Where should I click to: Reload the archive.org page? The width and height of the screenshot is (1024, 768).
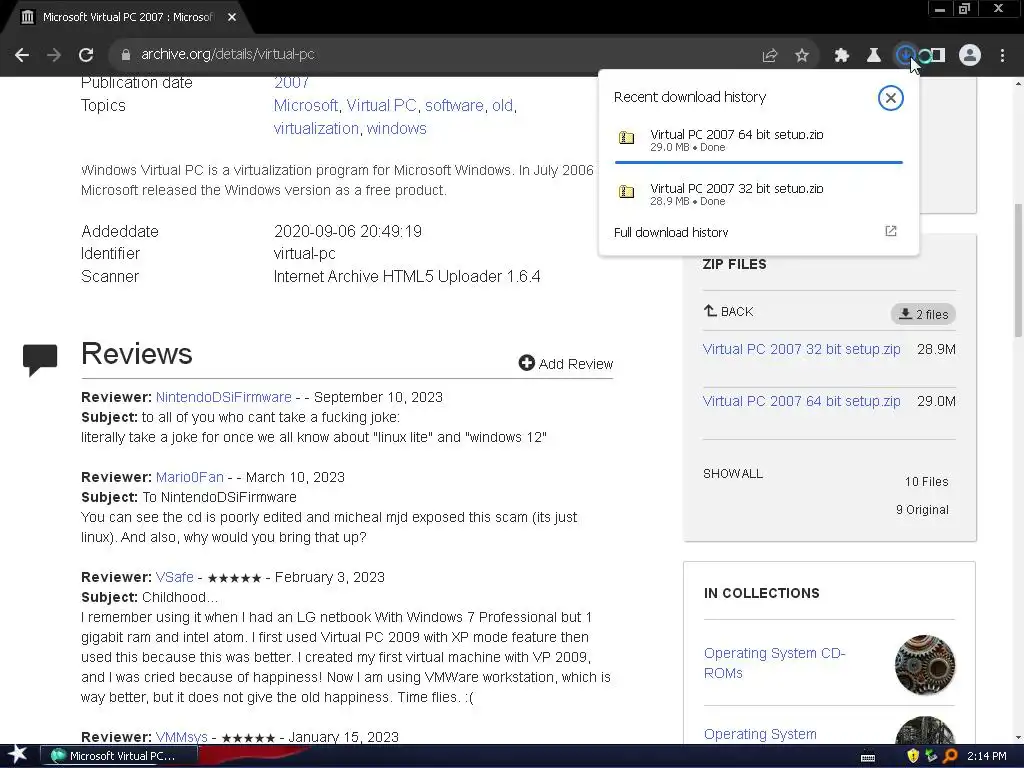[86, 55]
